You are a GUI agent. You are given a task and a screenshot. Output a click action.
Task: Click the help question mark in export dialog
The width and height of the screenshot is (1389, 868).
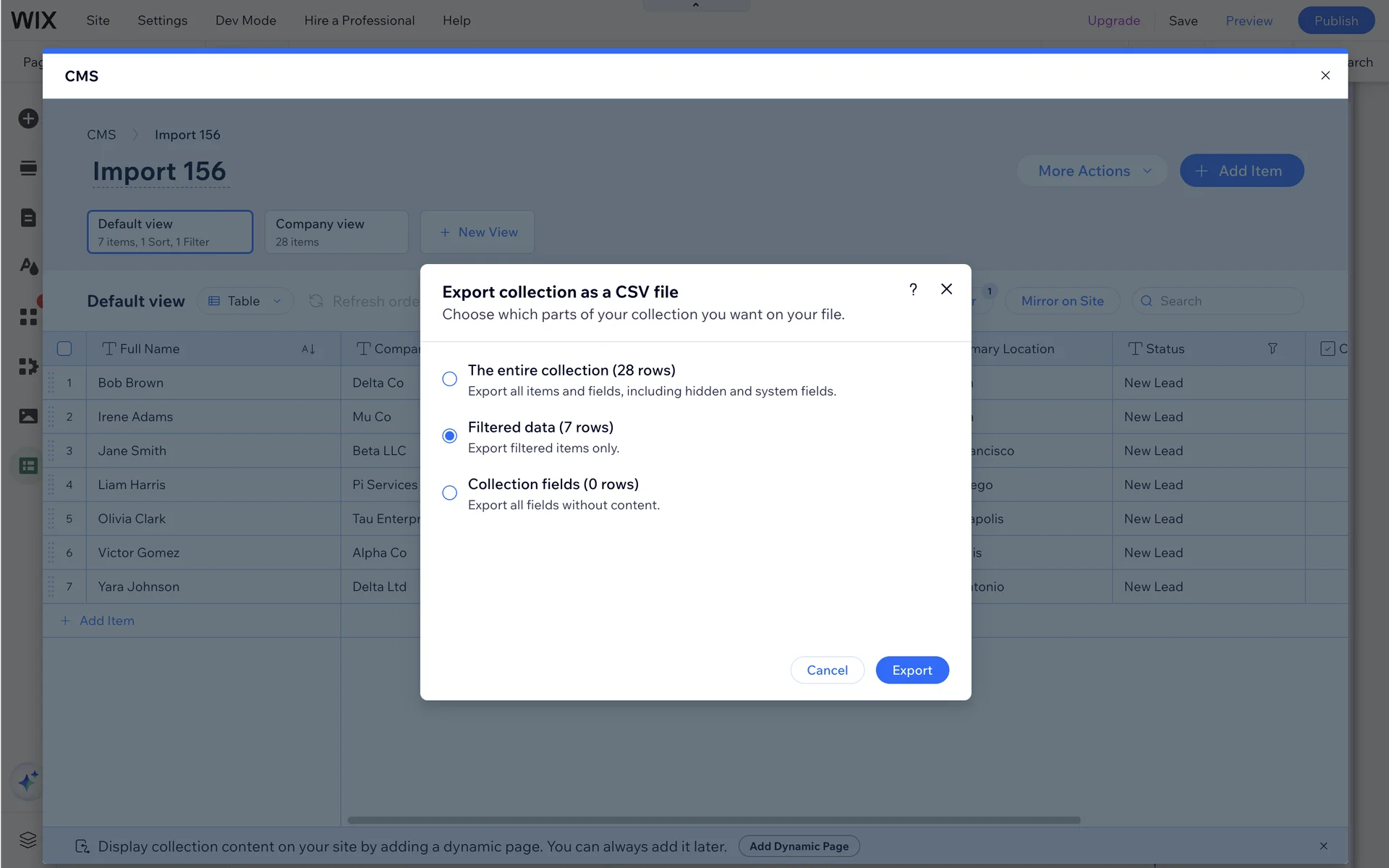(913, 289)
